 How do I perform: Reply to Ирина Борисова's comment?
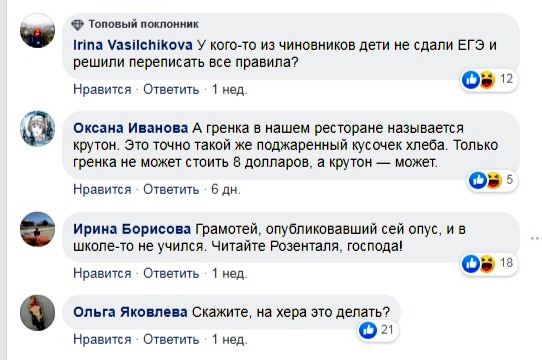click(171, 274)
